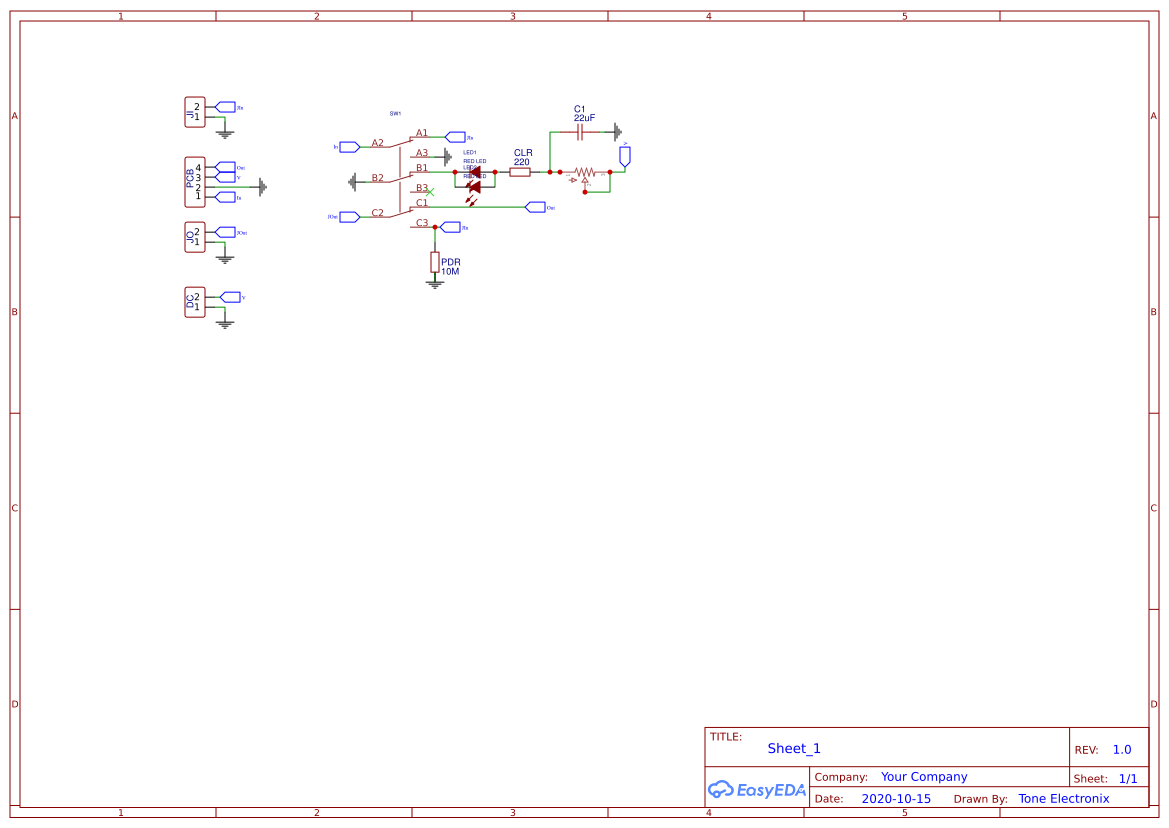Screen dimensions: 1169x828
Task: Click the 2020-10-15 date field
Action: click(x=896, y=798)
